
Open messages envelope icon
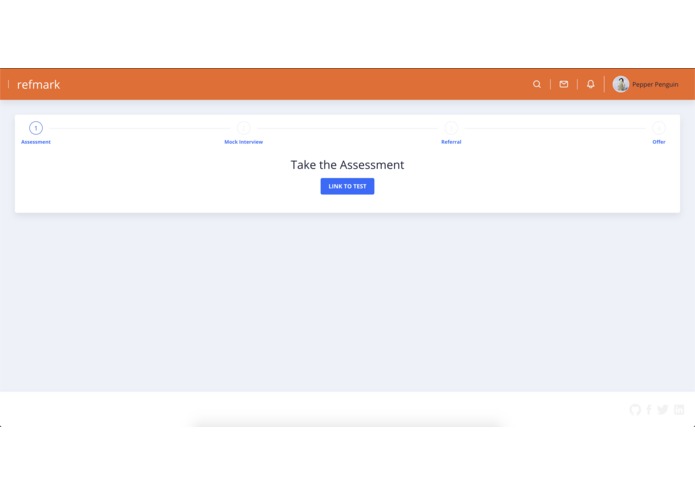[x=564, y=84]
